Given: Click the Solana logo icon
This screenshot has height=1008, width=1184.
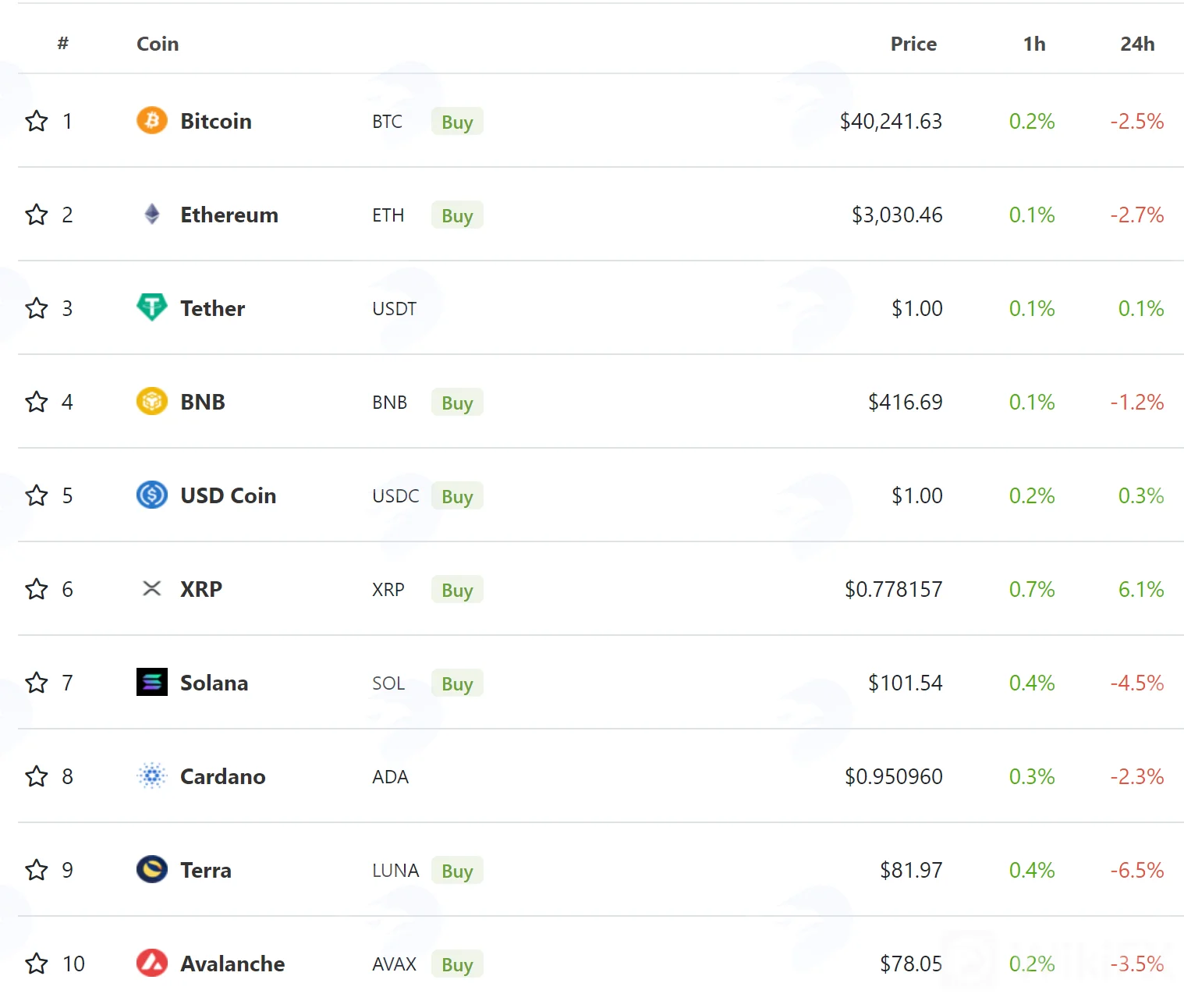Looking at the screenshot, I should 152,682.
